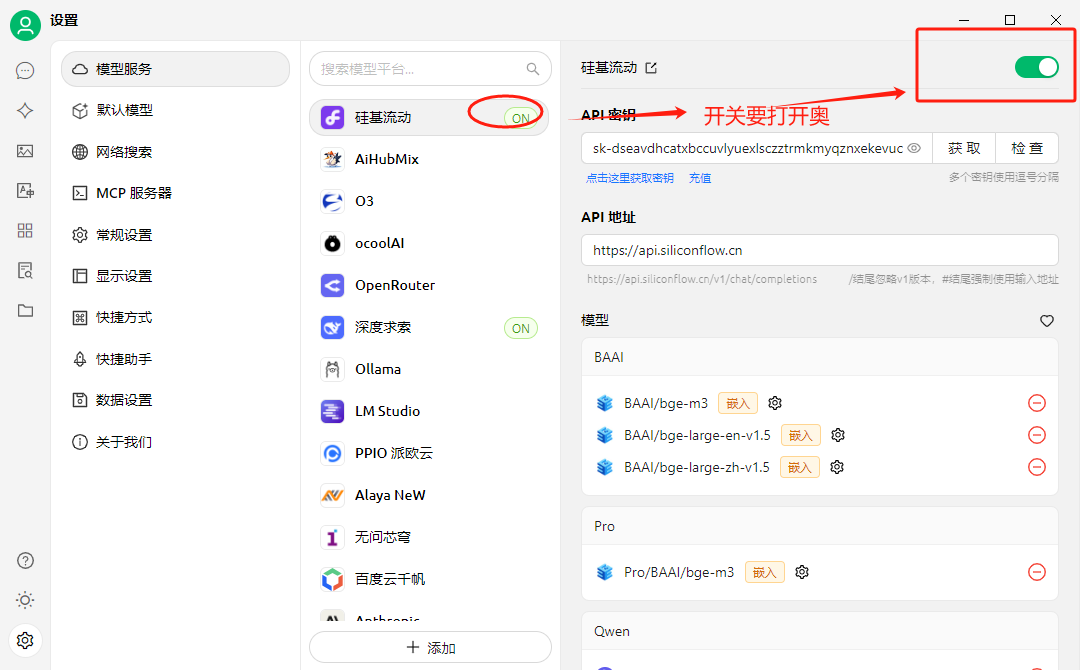This screenshot has height=670, width=1080.
Task: Select the 网络搜索 settings menu
Action: [x=176, y=151]
